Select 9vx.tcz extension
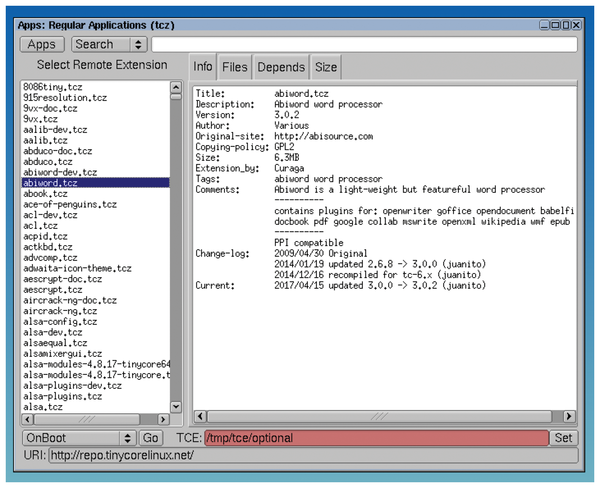This screenshot has height=488, width=600. tap(95, 119)
